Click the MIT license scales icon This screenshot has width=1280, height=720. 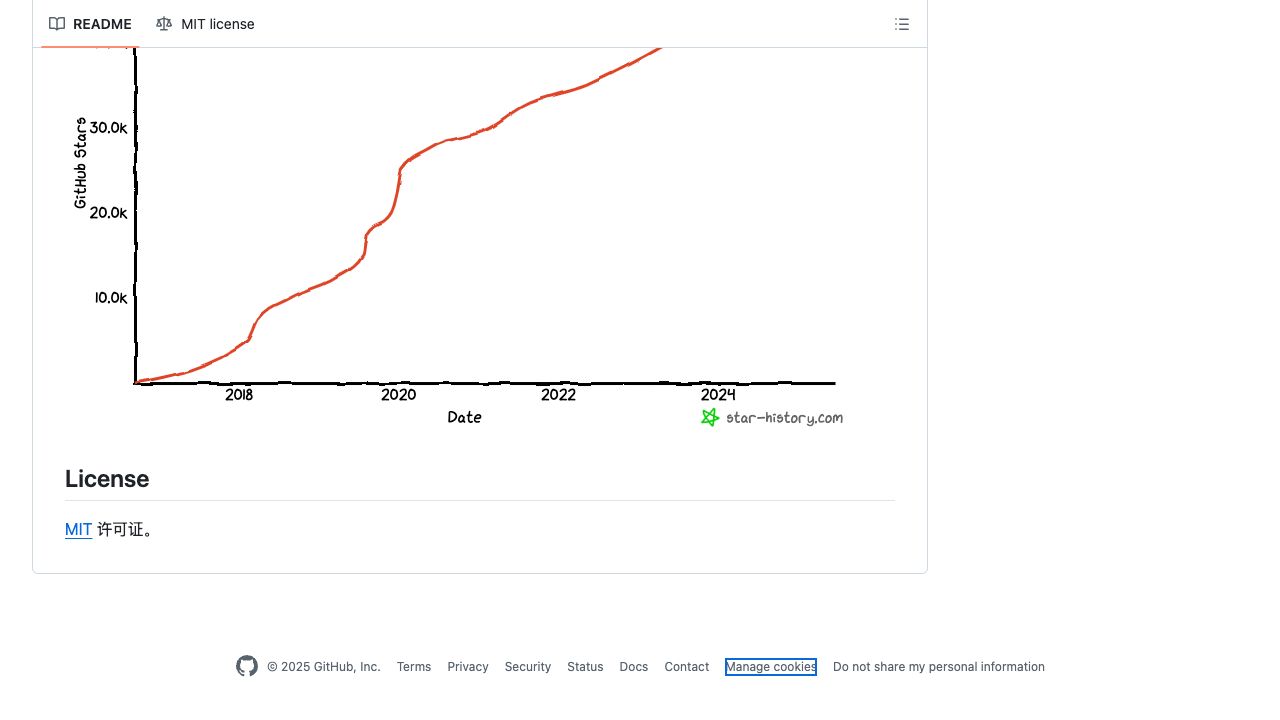click(x=164, y=24)
